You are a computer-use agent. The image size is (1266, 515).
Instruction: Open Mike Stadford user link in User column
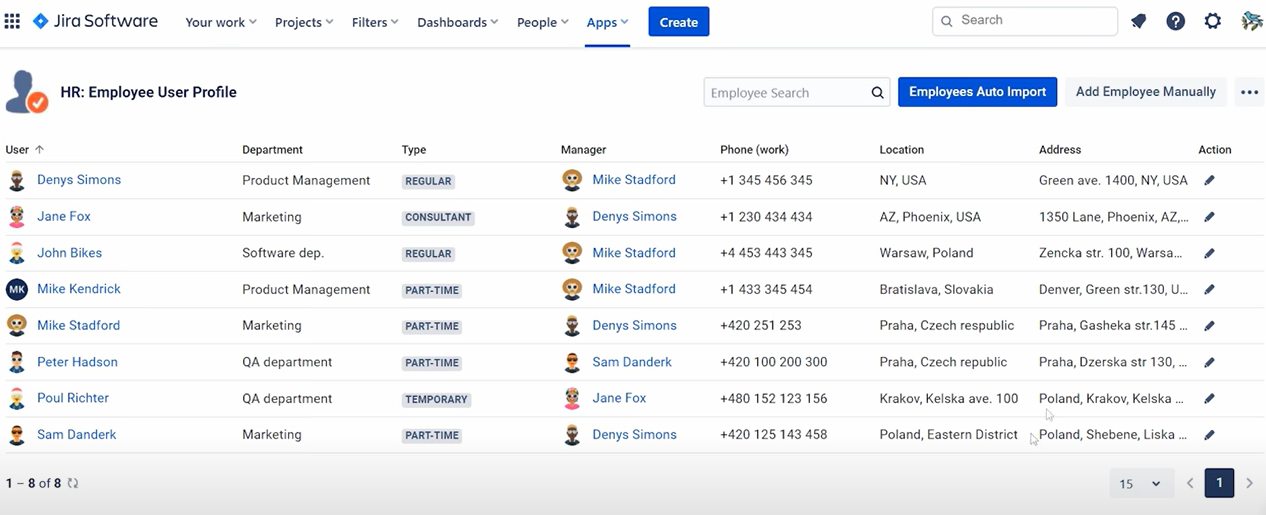point(78,325)
